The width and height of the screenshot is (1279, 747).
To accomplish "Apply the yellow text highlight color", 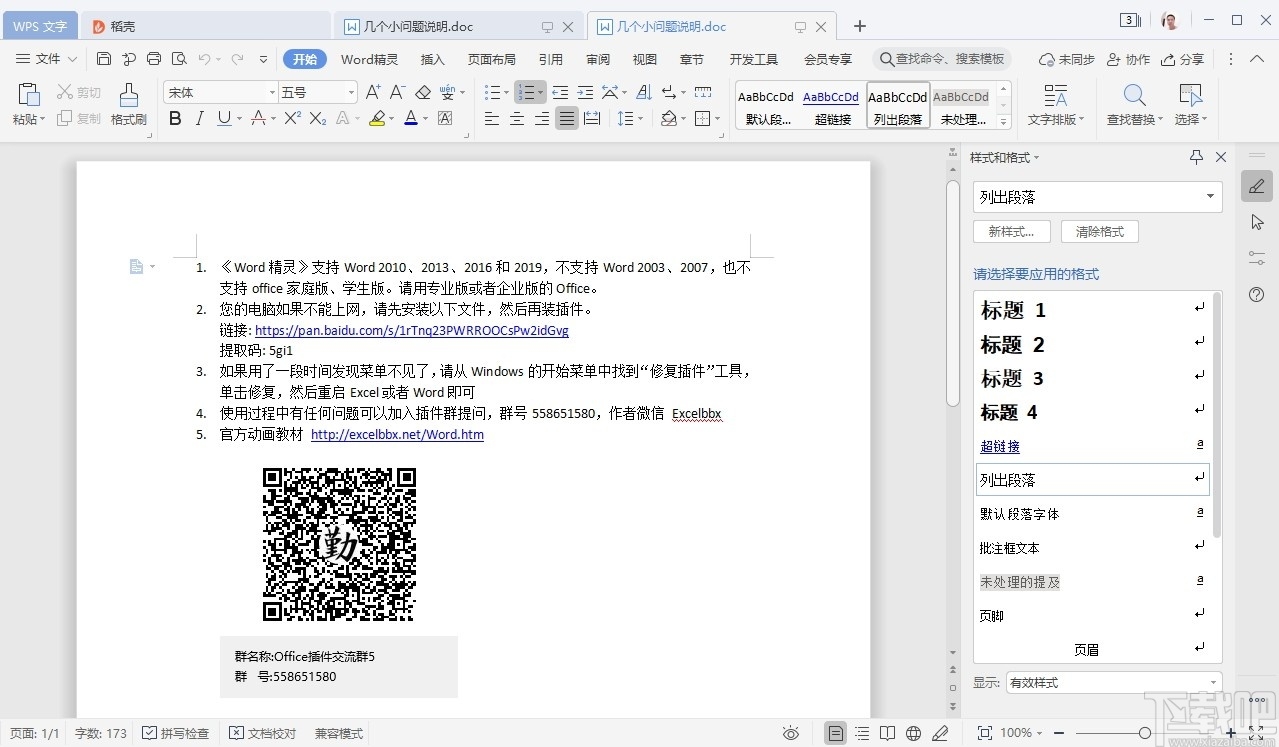I will tap(376, 118).
